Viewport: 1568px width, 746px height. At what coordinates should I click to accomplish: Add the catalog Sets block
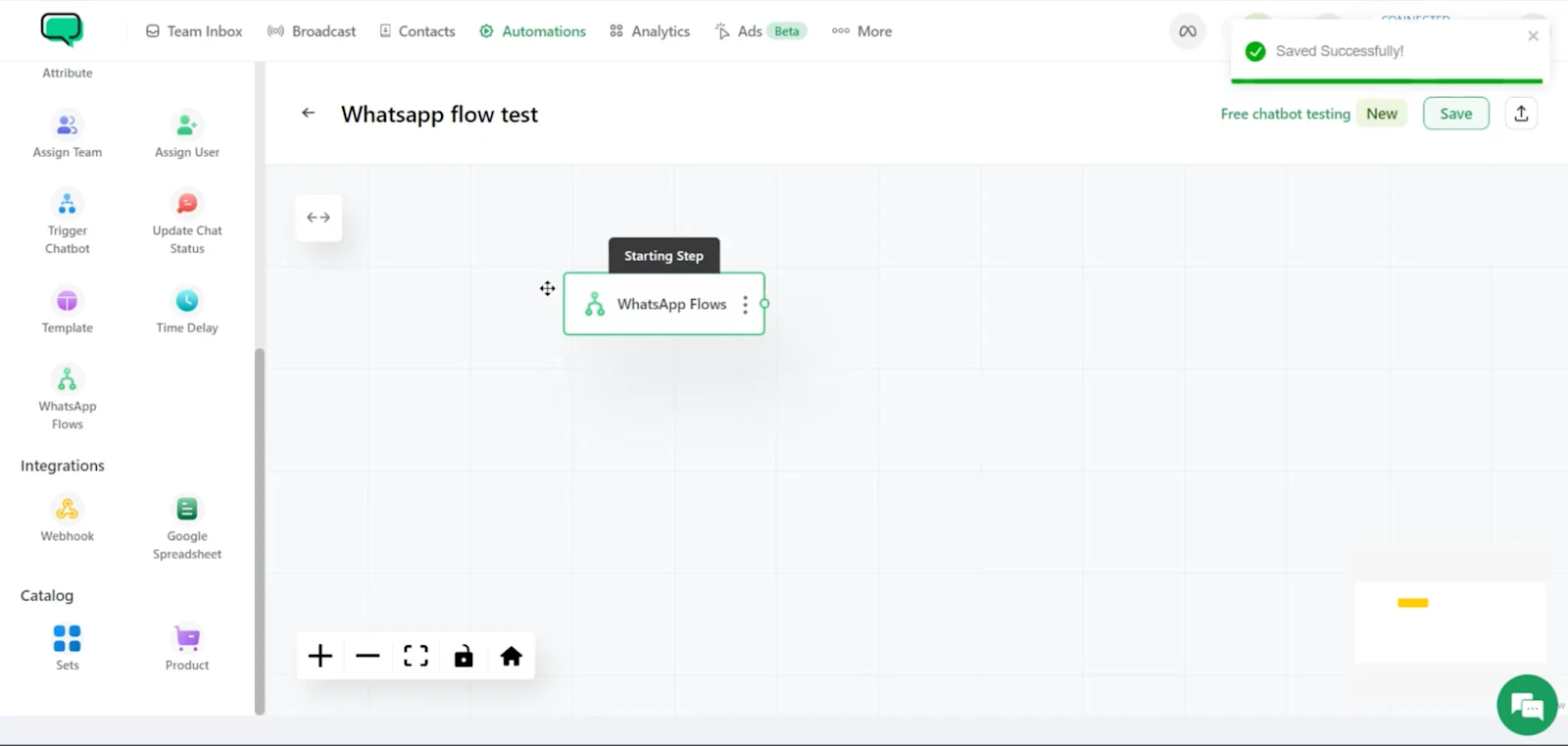[67, 647]
